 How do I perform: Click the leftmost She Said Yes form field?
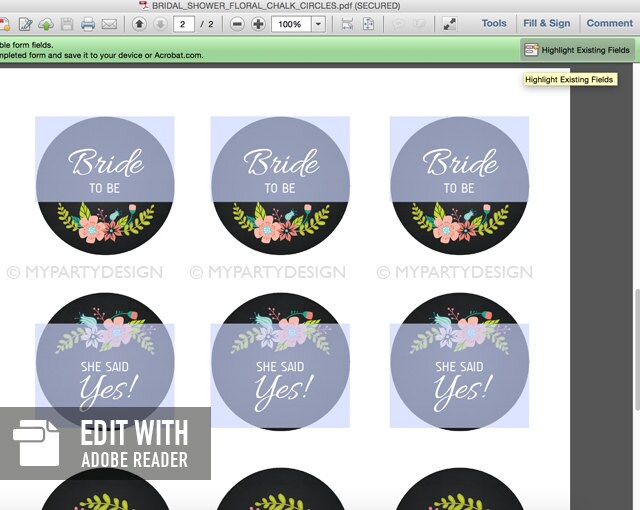(x=105, y=376)
